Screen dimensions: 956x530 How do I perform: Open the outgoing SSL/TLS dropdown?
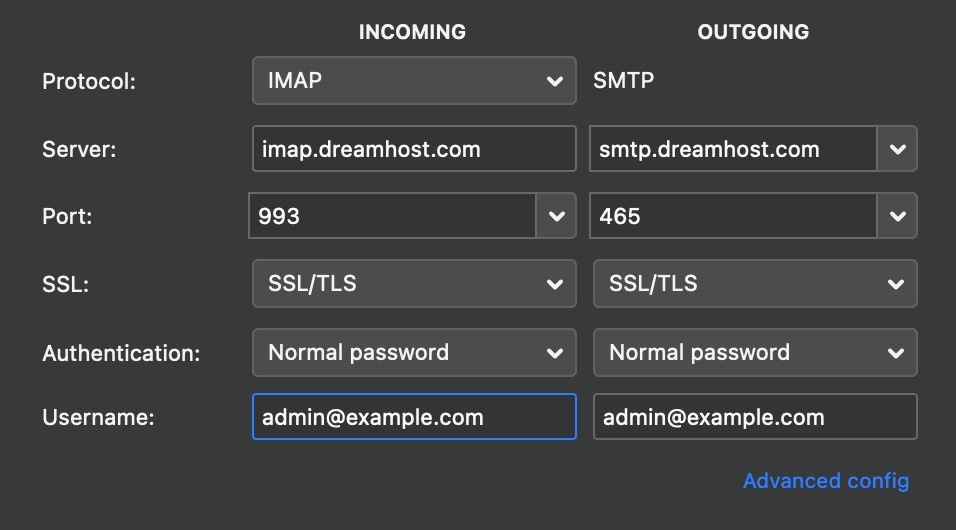pos(755,284)
